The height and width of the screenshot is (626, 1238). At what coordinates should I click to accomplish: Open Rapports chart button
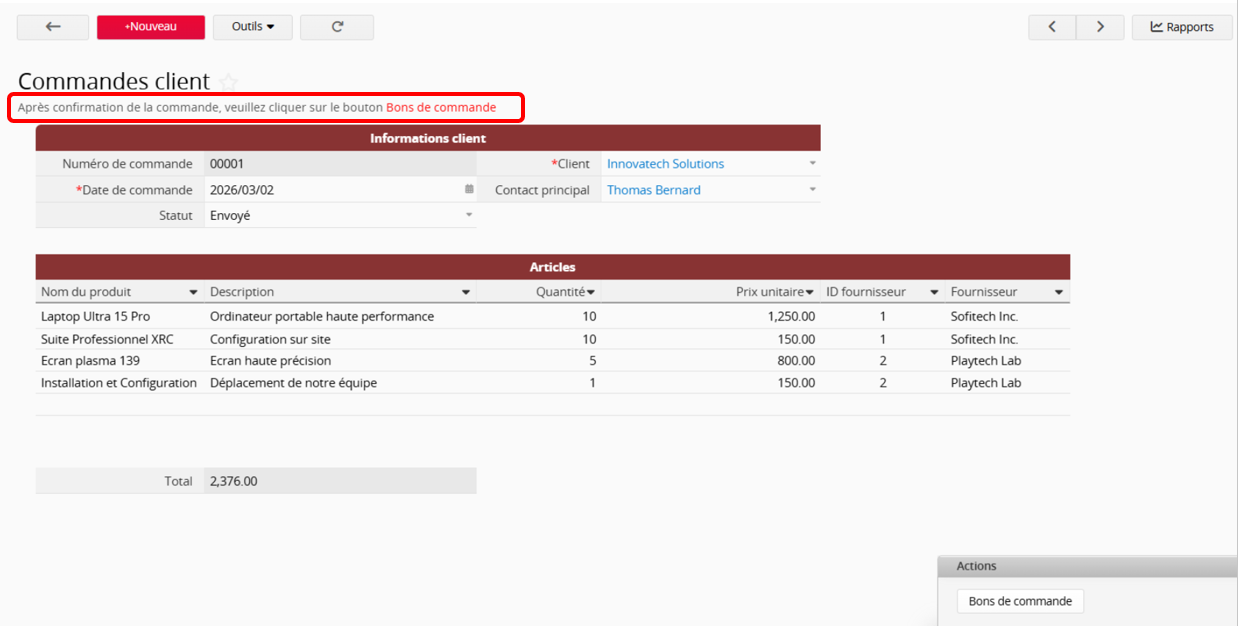1182,27
